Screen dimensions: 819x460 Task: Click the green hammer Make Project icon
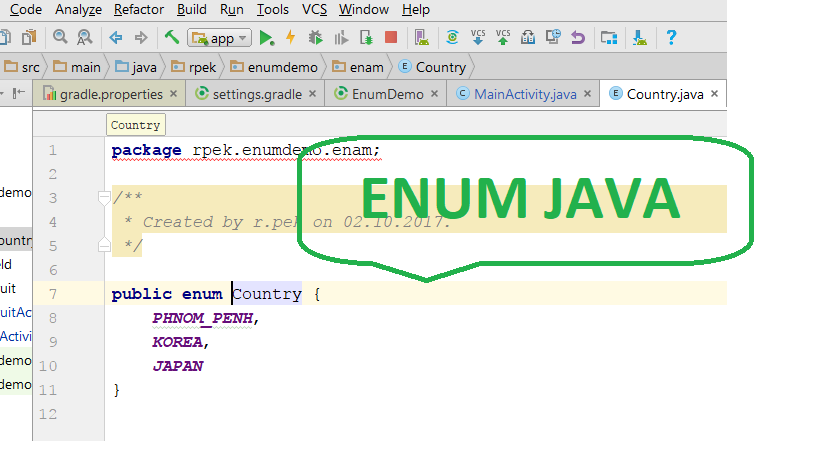pos(172,37)
